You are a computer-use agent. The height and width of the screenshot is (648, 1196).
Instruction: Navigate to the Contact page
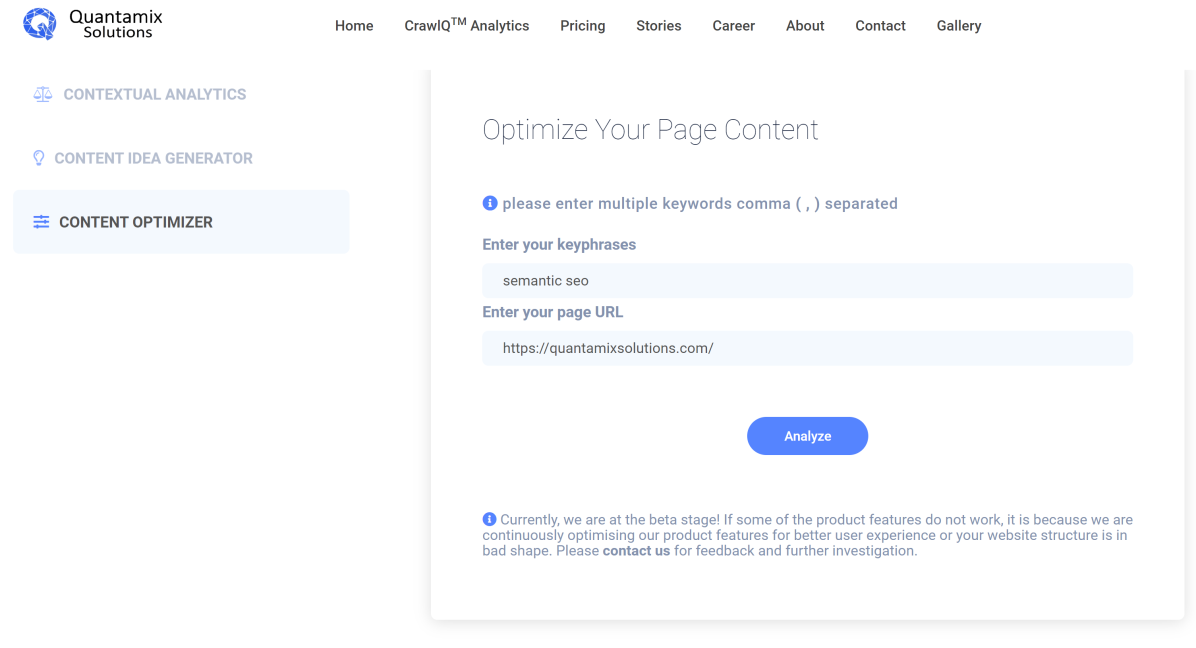[x=880, y=26]
